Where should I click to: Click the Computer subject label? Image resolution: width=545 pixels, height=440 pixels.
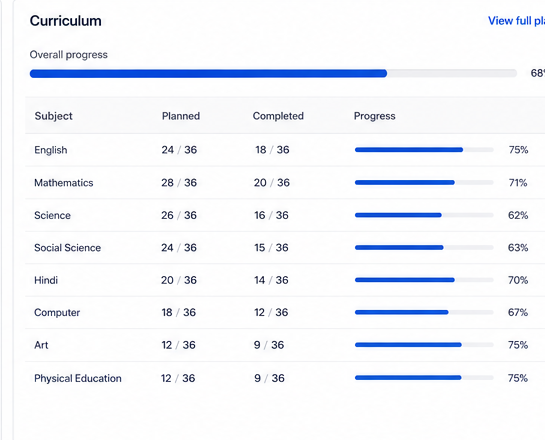click(x=57, y=312)
